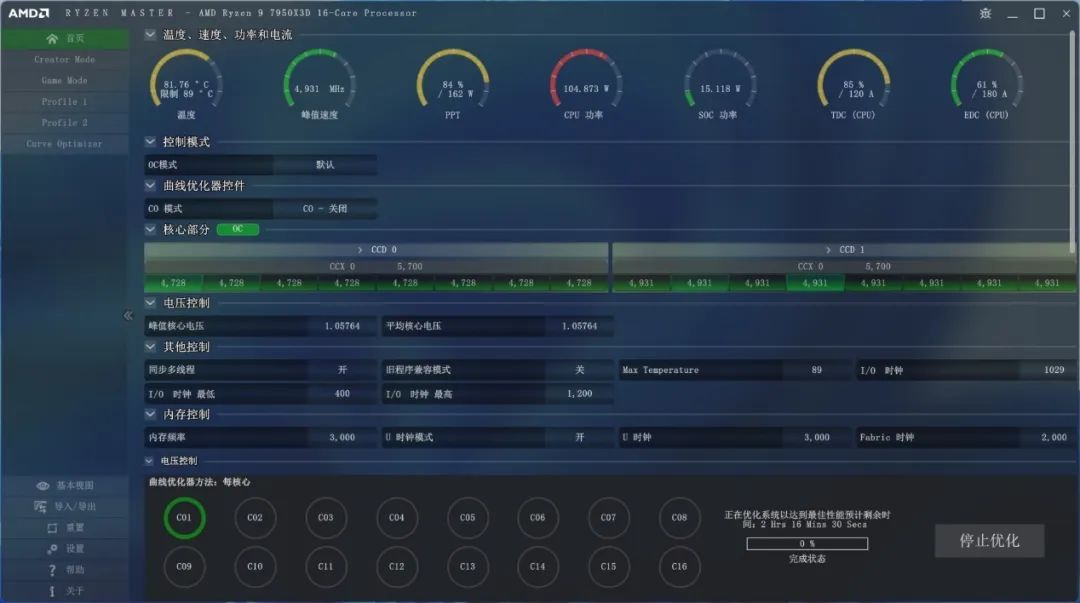Select core C04

(x=397, y=518)
